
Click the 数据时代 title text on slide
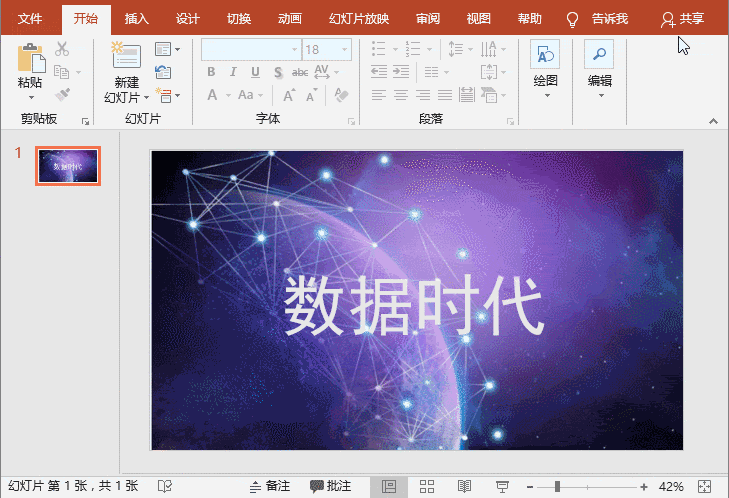click(x=414, y=305)
